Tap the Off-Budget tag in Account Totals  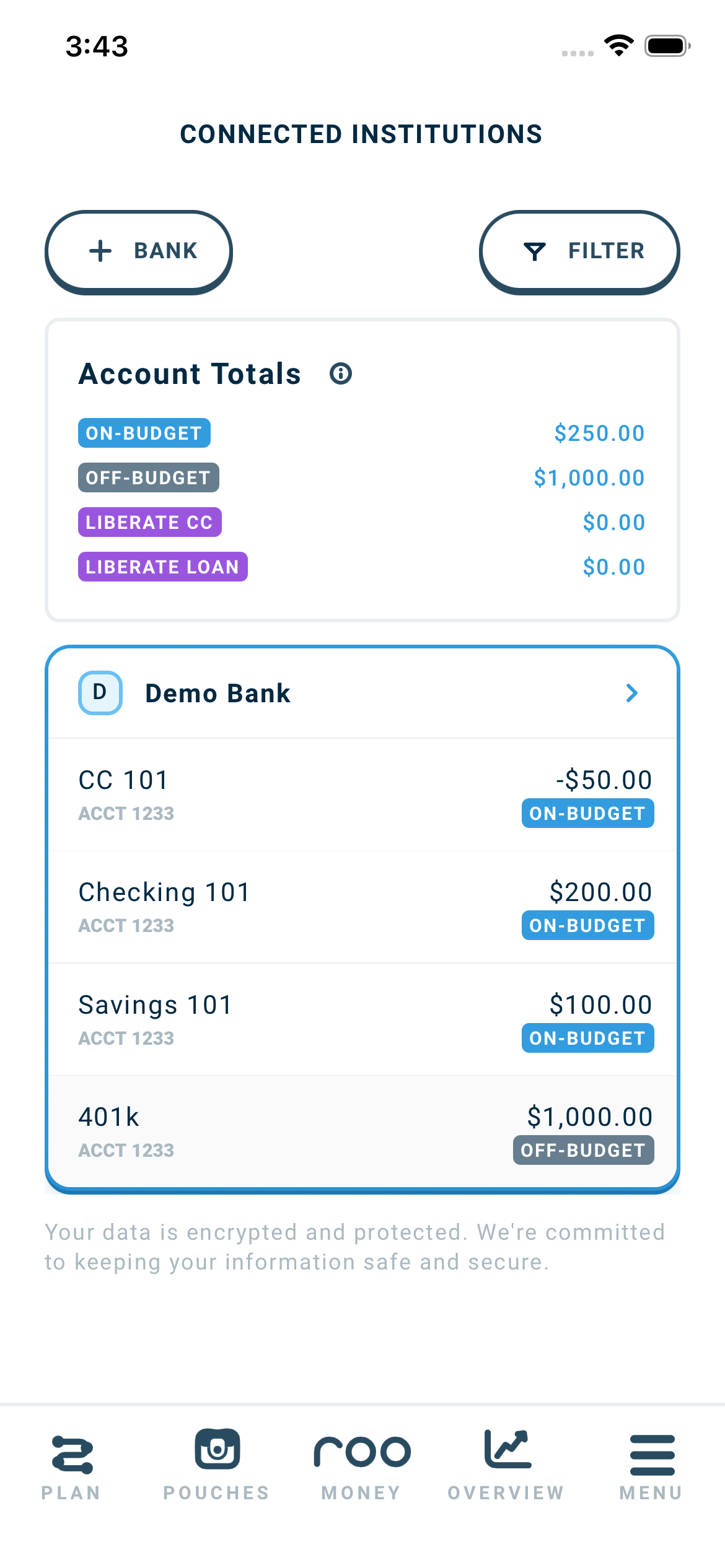click(149, 478)
